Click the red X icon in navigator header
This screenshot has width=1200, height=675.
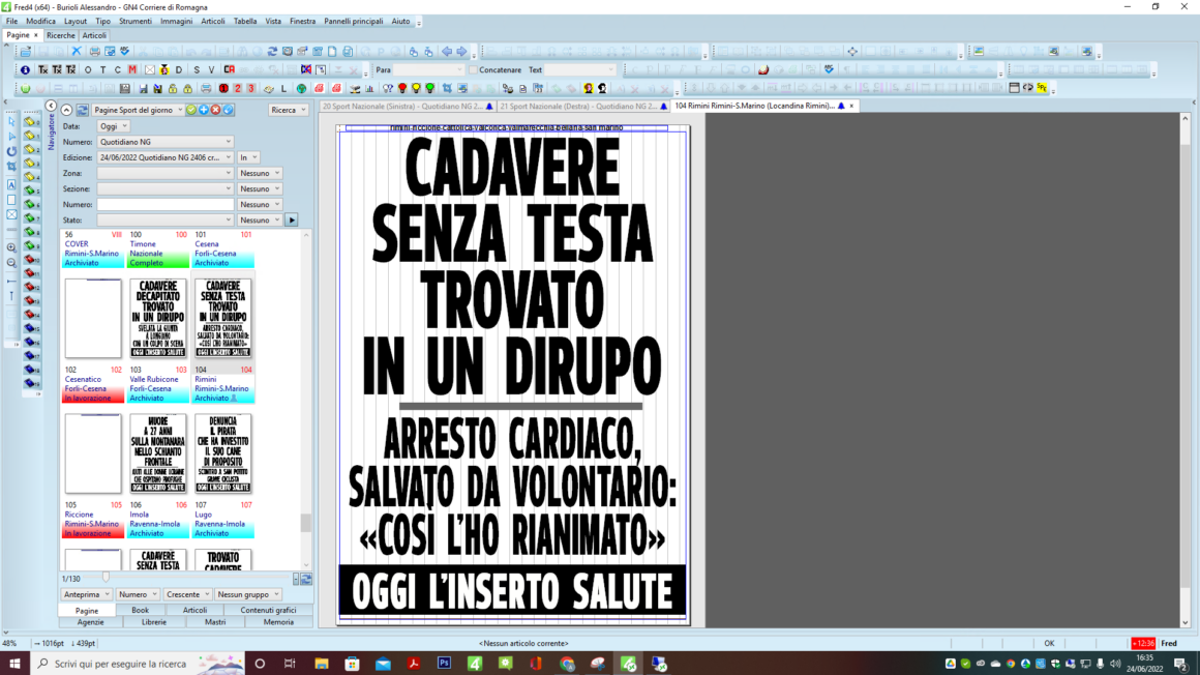(215, 110)
